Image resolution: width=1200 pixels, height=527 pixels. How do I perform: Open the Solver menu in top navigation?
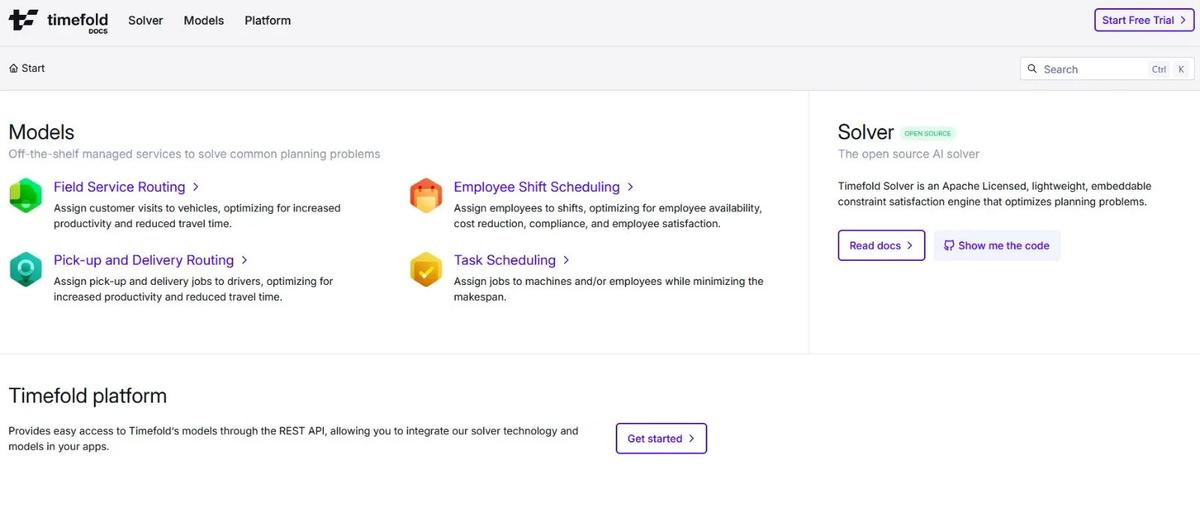pos(145,20)
